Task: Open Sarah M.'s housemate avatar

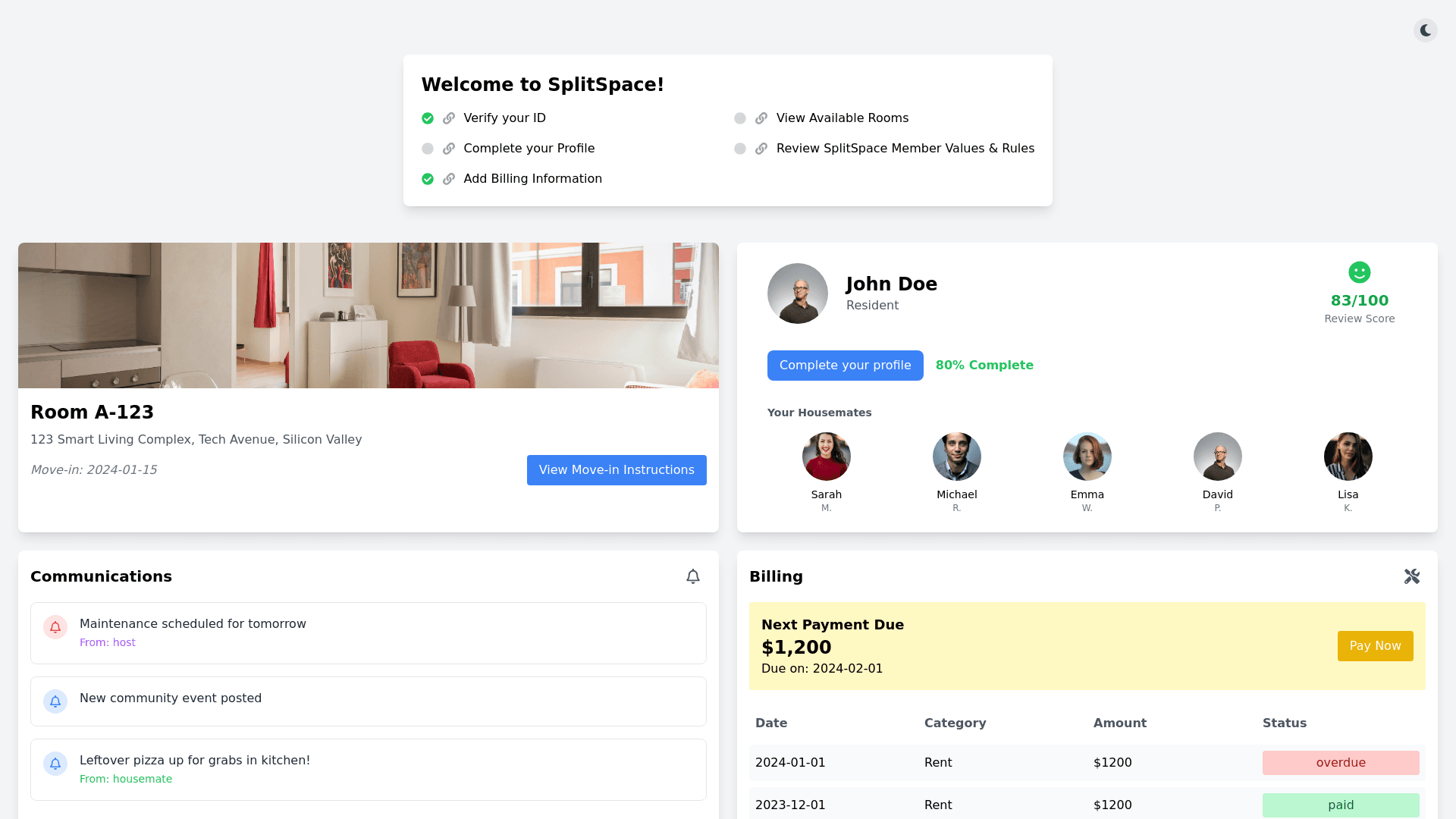Action: [826, 457]
